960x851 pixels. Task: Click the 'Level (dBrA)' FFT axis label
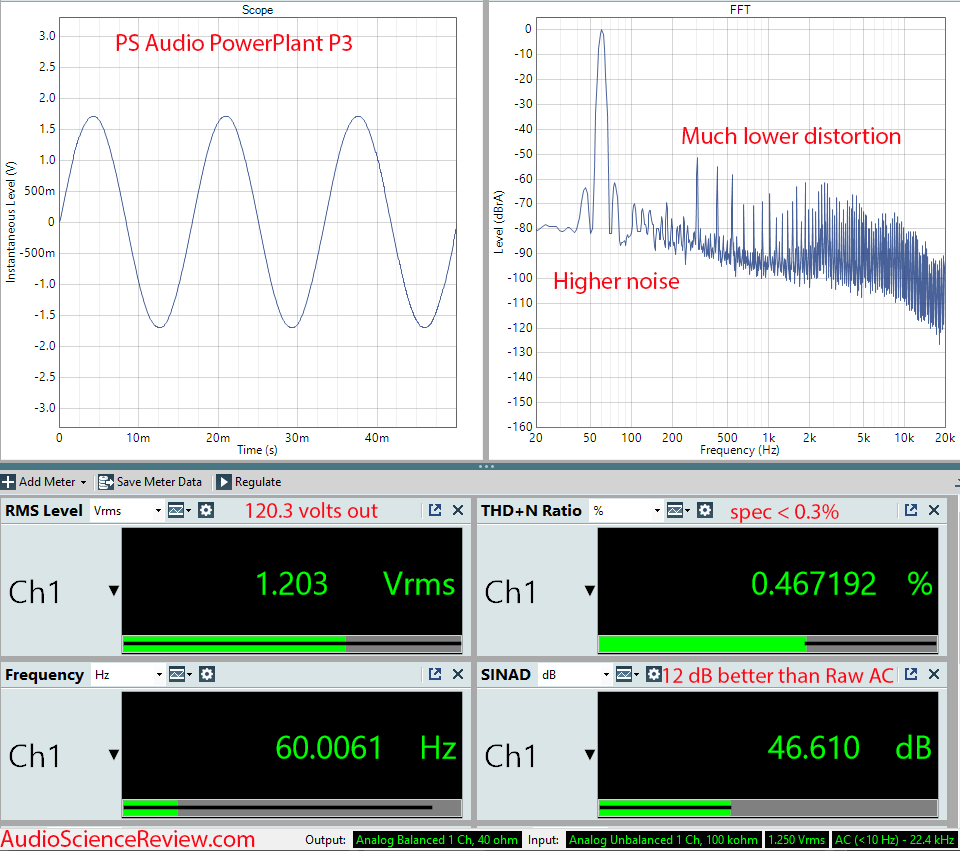pyautogui.click(x=499, y=222)
